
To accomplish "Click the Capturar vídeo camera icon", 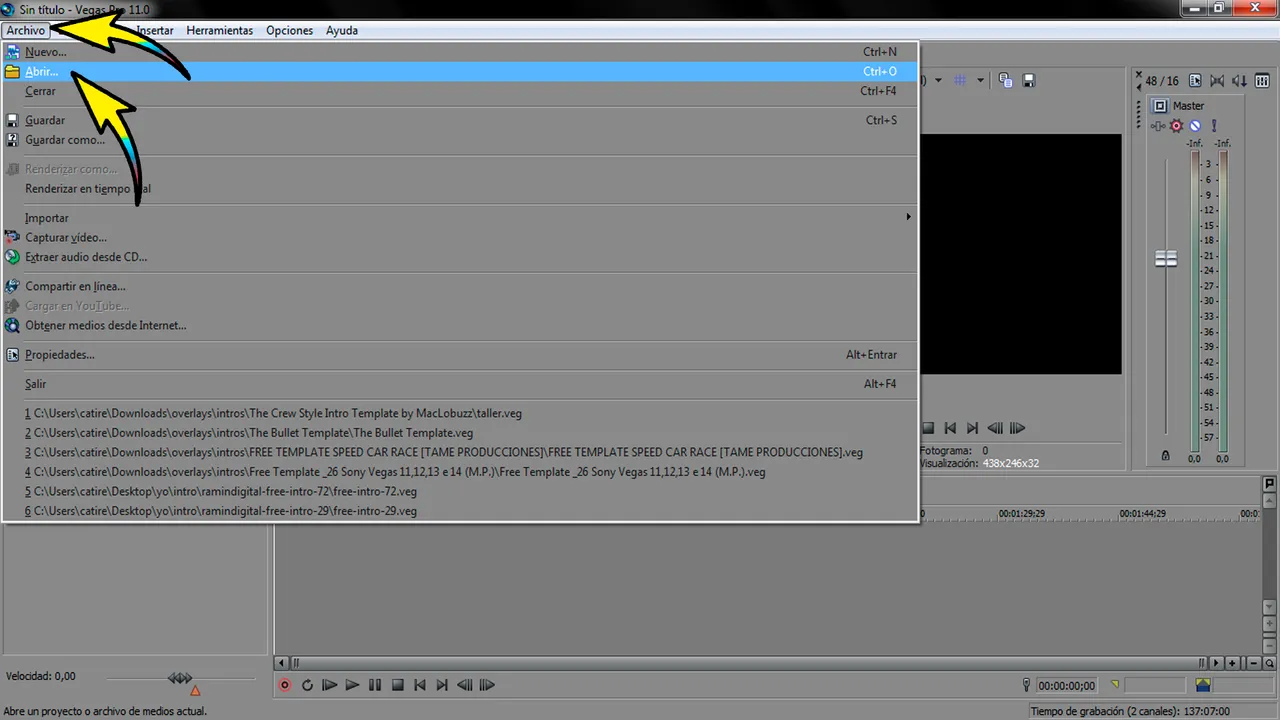I will click(x=13, y=238).
